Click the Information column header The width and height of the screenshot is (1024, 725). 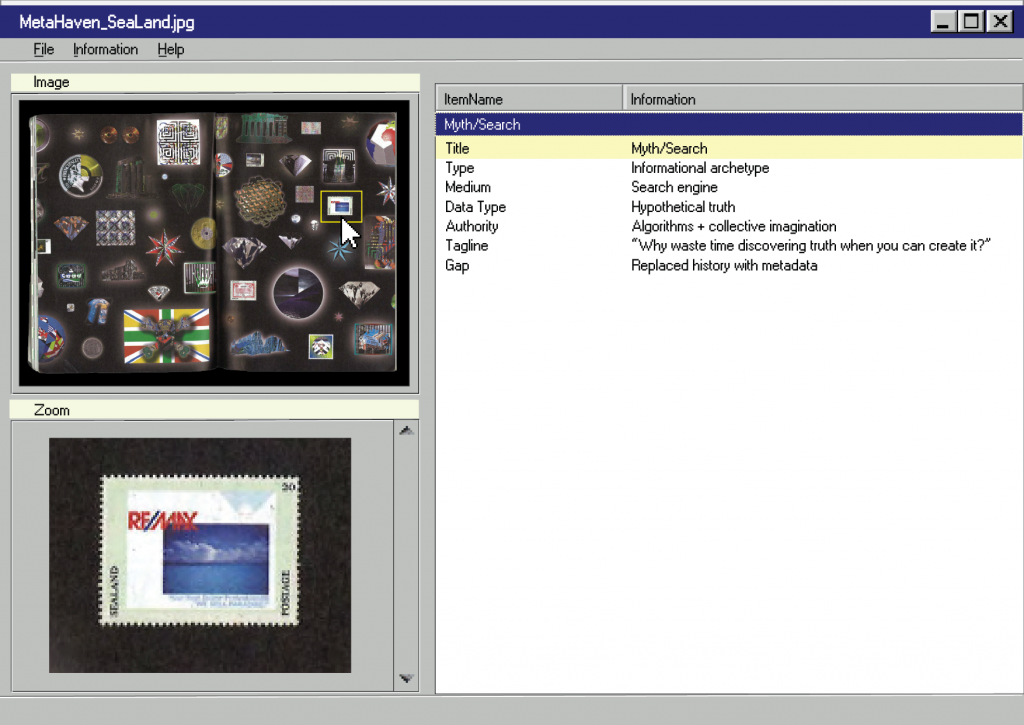click(822, 99)
